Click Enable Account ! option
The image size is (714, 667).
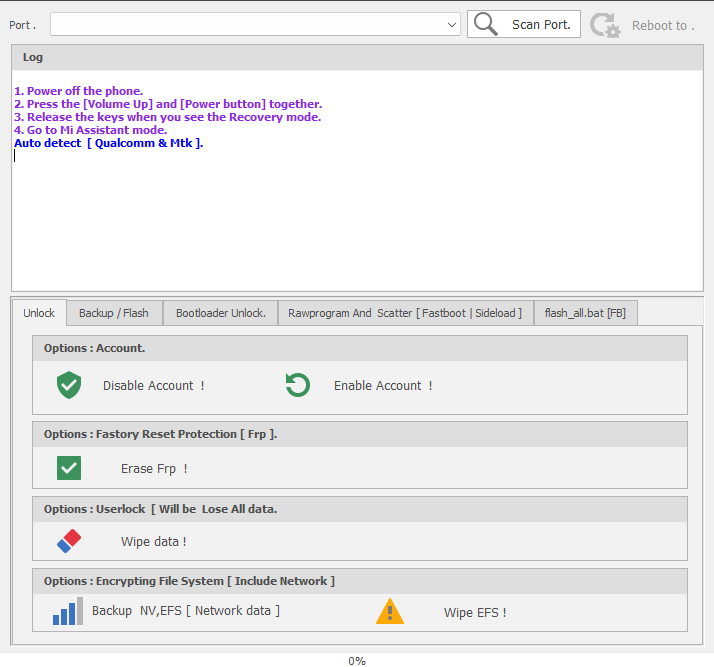(x=383, y=386)
